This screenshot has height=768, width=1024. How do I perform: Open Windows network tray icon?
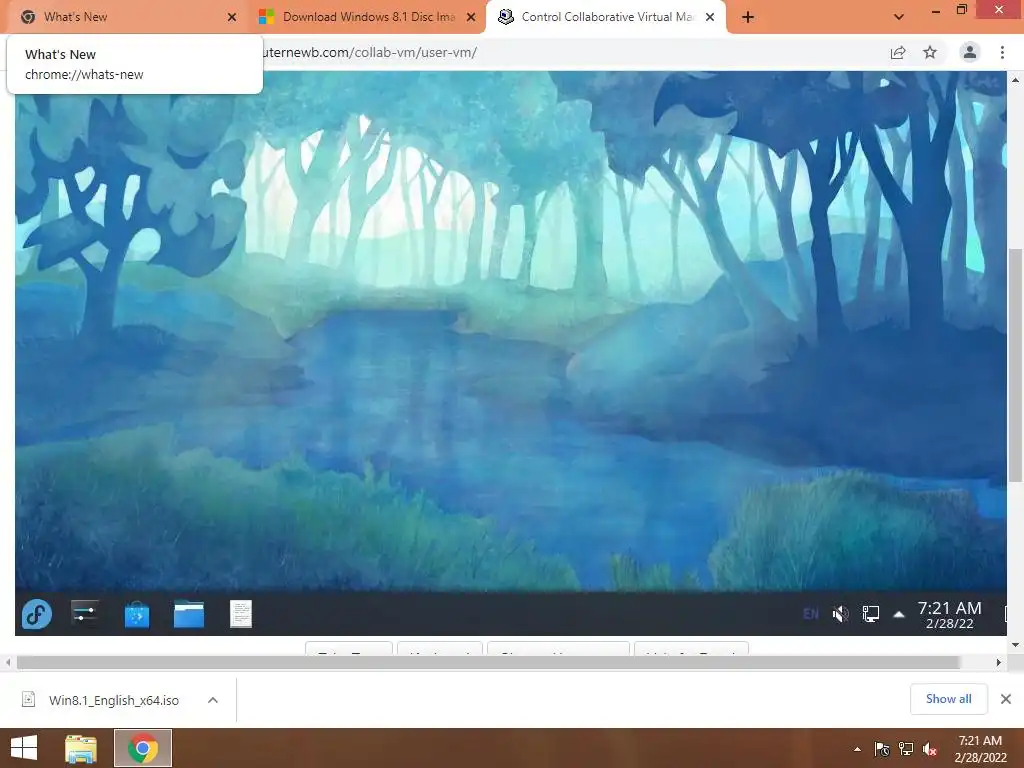click(906, 749)
